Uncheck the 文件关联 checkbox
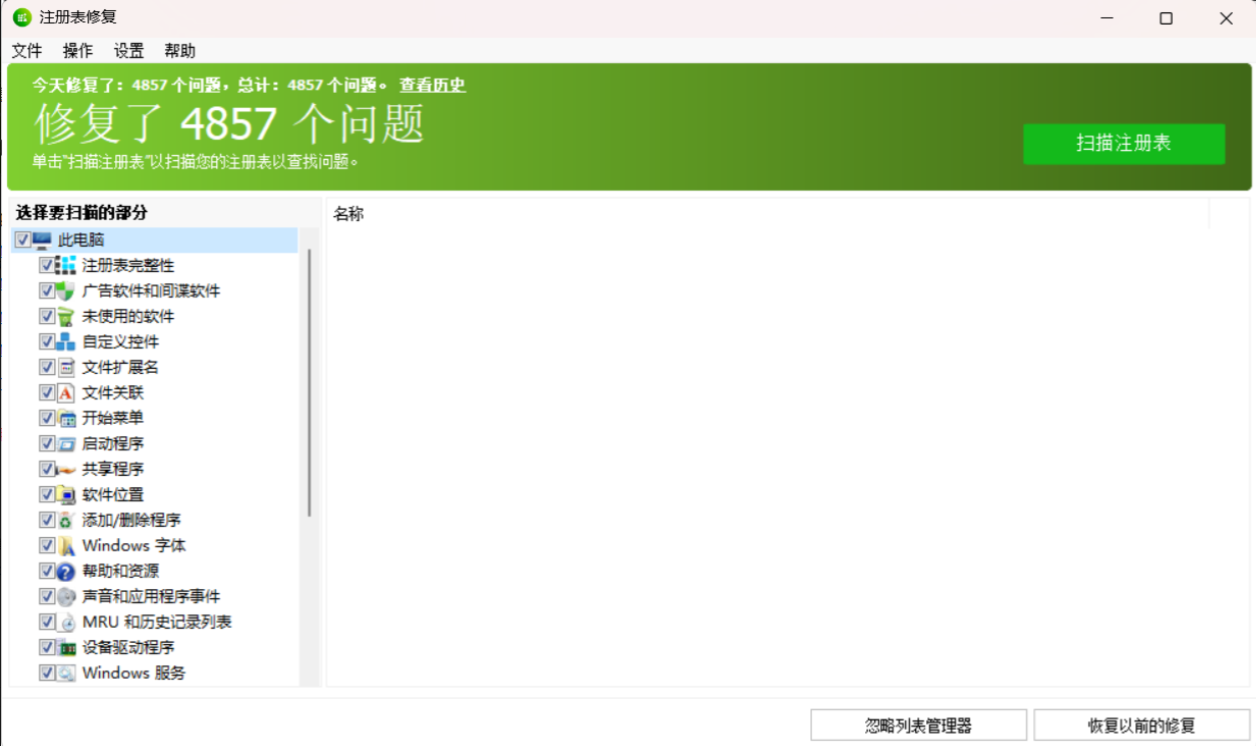The image size is (1256, 746). tap(47, 393)
